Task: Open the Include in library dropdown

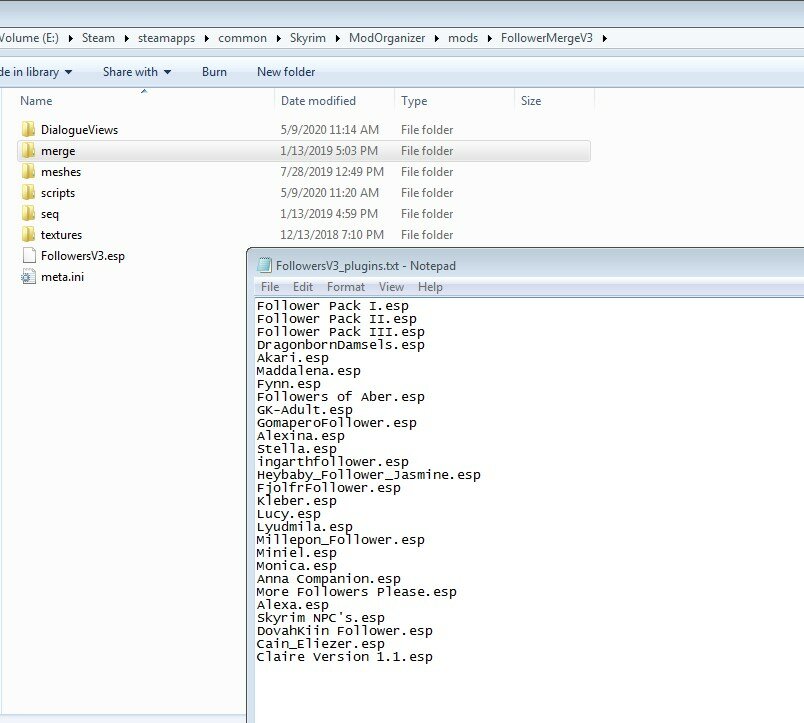Action: tap(35, 72)
